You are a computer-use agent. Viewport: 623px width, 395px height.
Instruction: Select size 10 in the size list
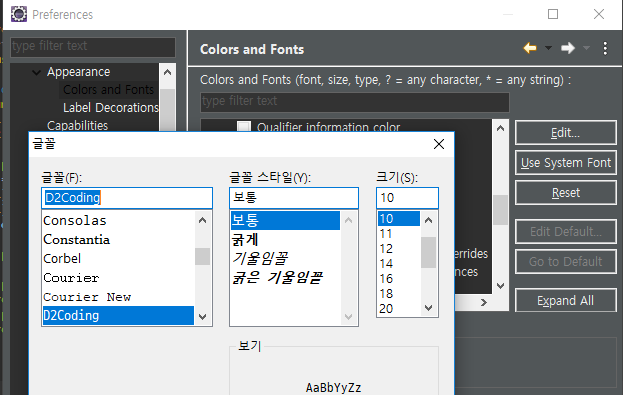click(x=399, y=219)
